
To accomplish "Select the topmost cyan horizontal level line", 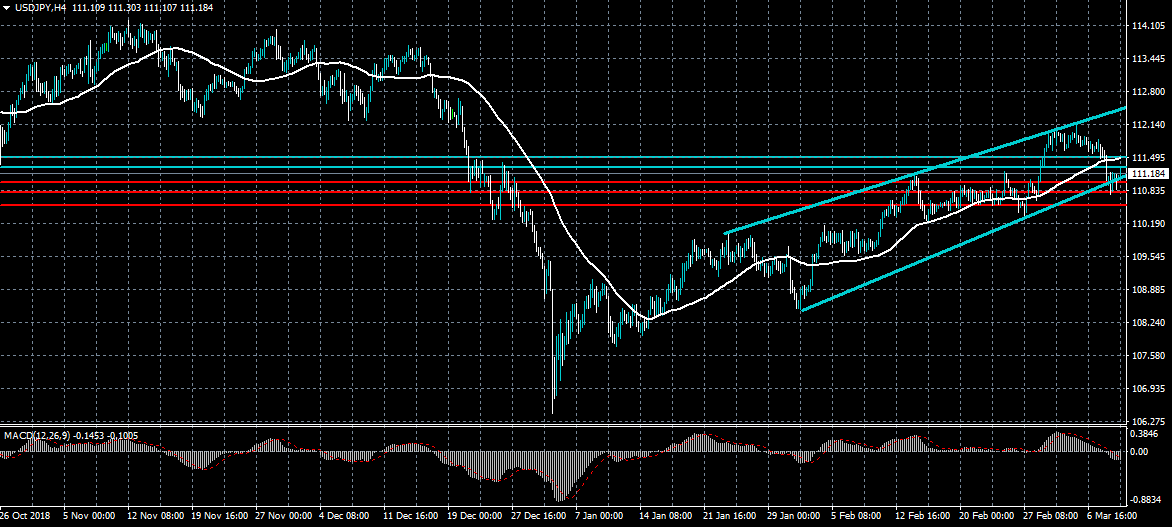I will (x=561, y=158).
